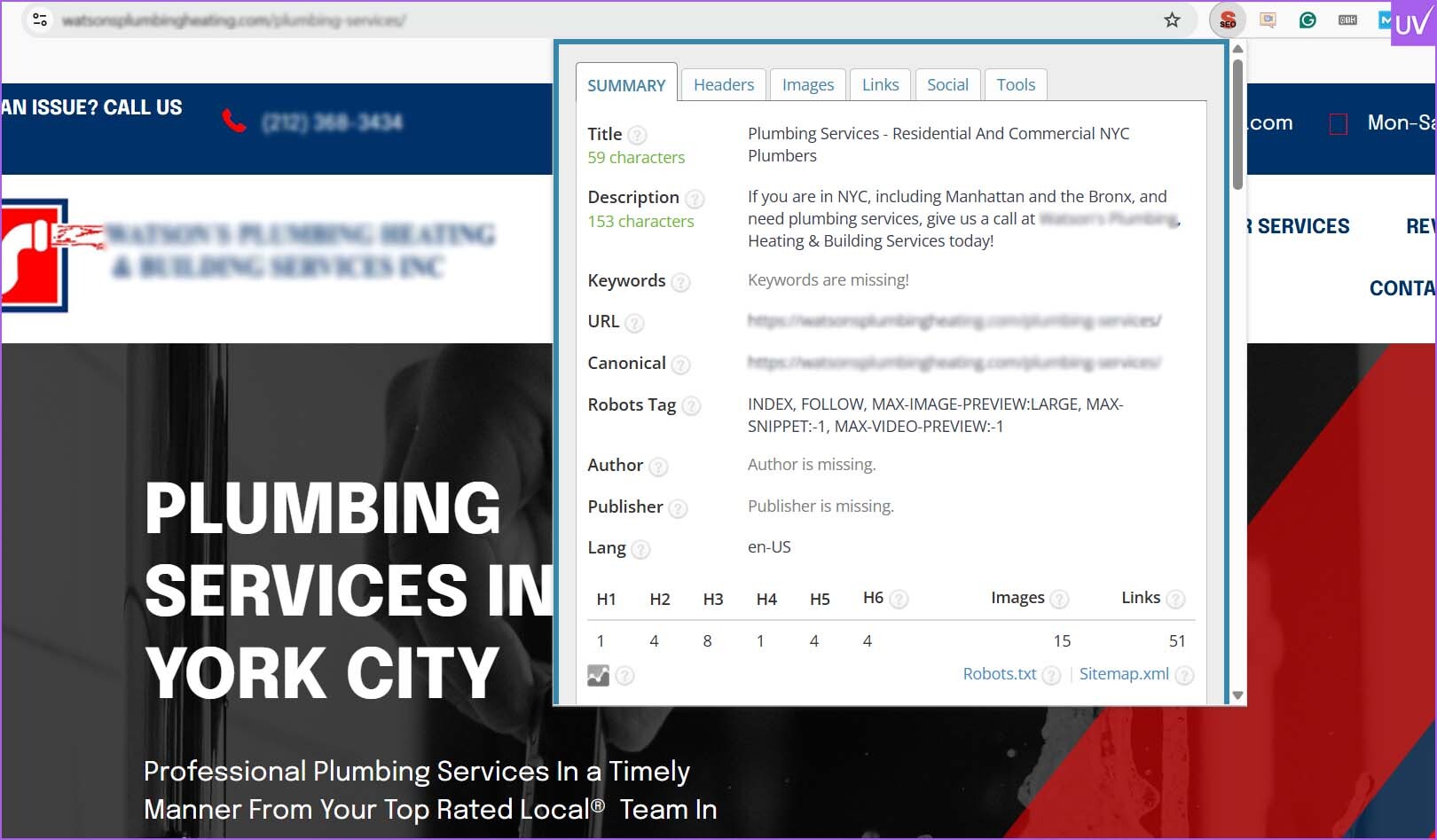Call the phone number in header
This screenshot has width=1437, height=840.
pyautogui.click(x=332, y=122)
